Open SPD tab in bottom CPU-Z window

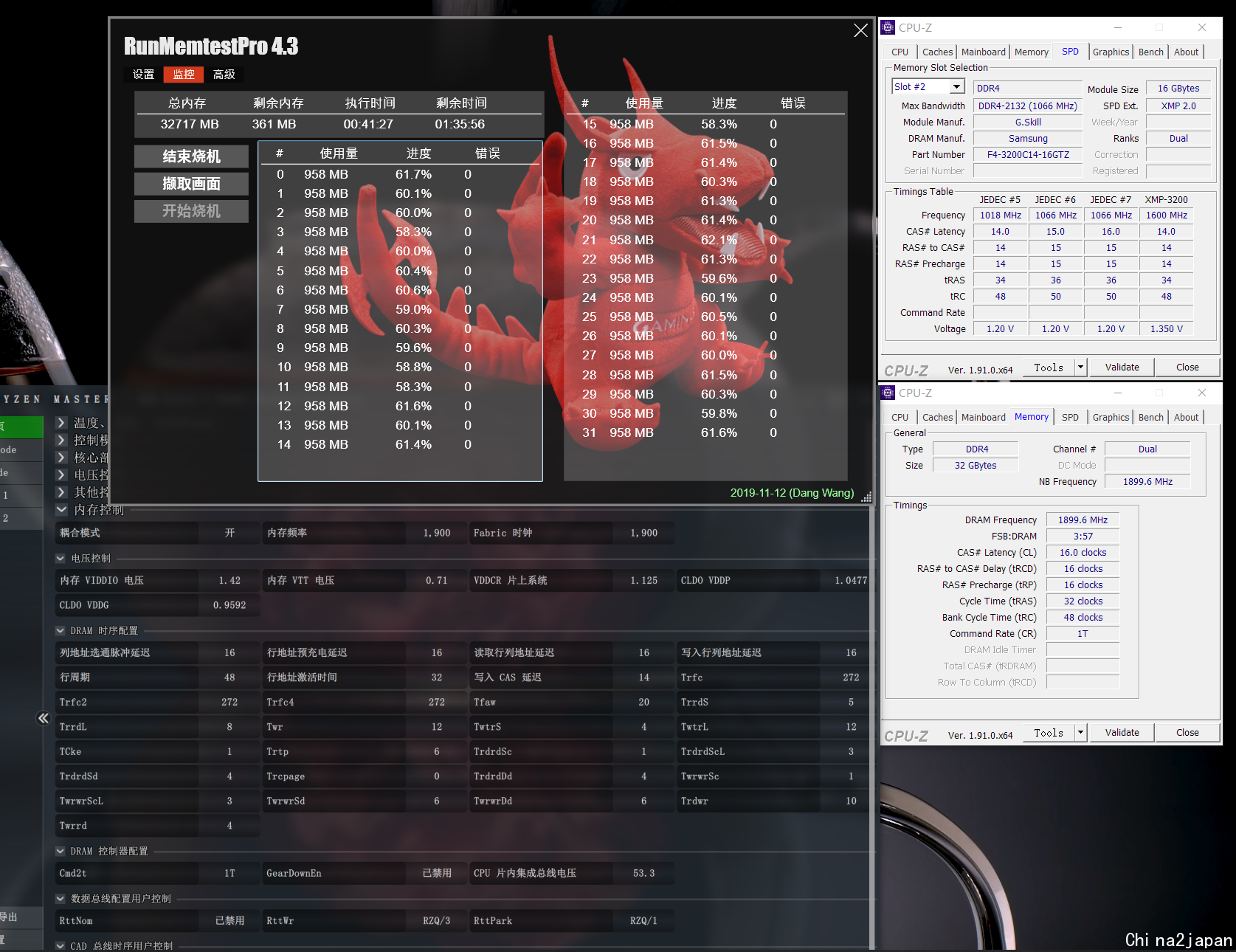pos(1070,417)
